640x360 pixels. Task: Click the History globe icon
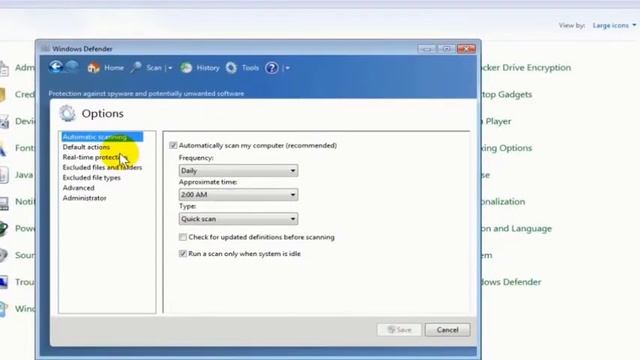pyautogui.click(x=186, y=68)
